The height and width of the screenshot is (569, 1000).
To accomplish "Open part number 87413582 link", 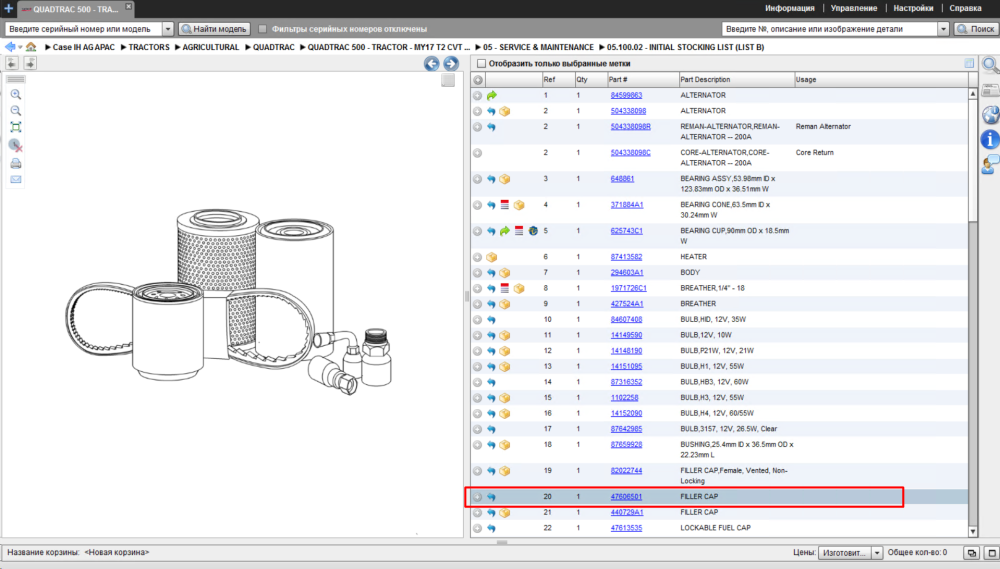I will click(x=626, y=257).
